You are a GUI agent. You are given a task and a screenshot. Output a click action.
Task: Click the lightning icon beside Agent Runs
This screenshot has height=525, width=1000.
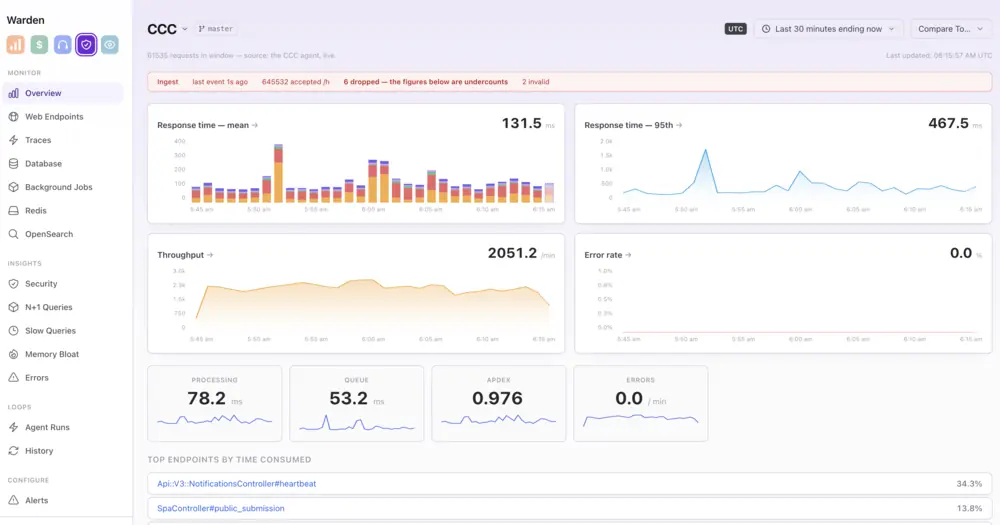[x=13, y=427]
